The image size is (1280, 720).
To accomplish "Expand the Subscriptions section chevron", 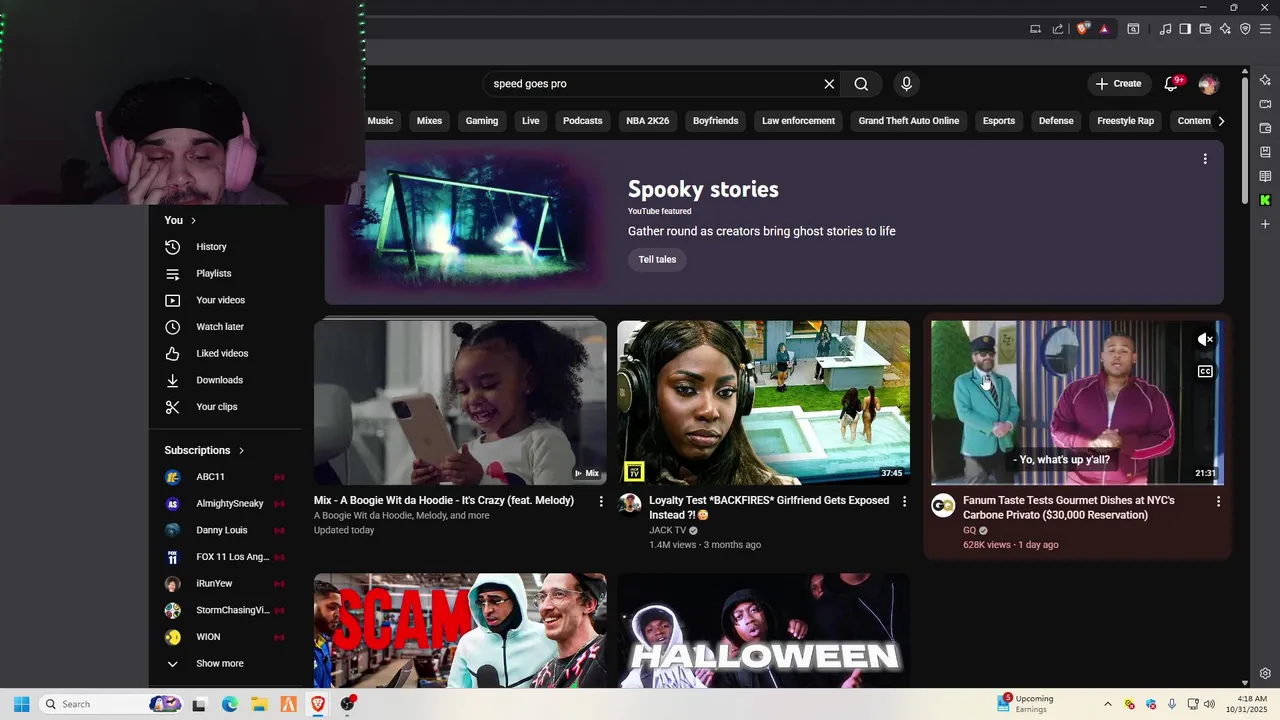I will (x=241, y=450).
